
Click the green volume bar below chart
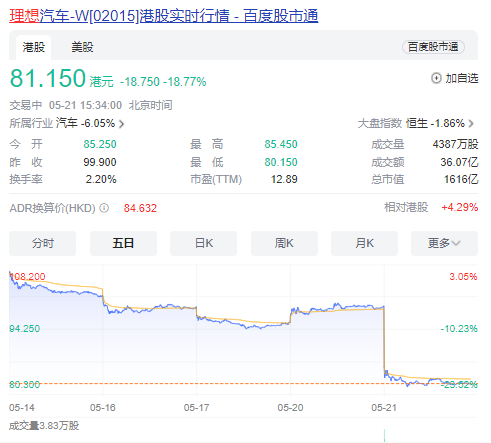(x=384, y=435)
